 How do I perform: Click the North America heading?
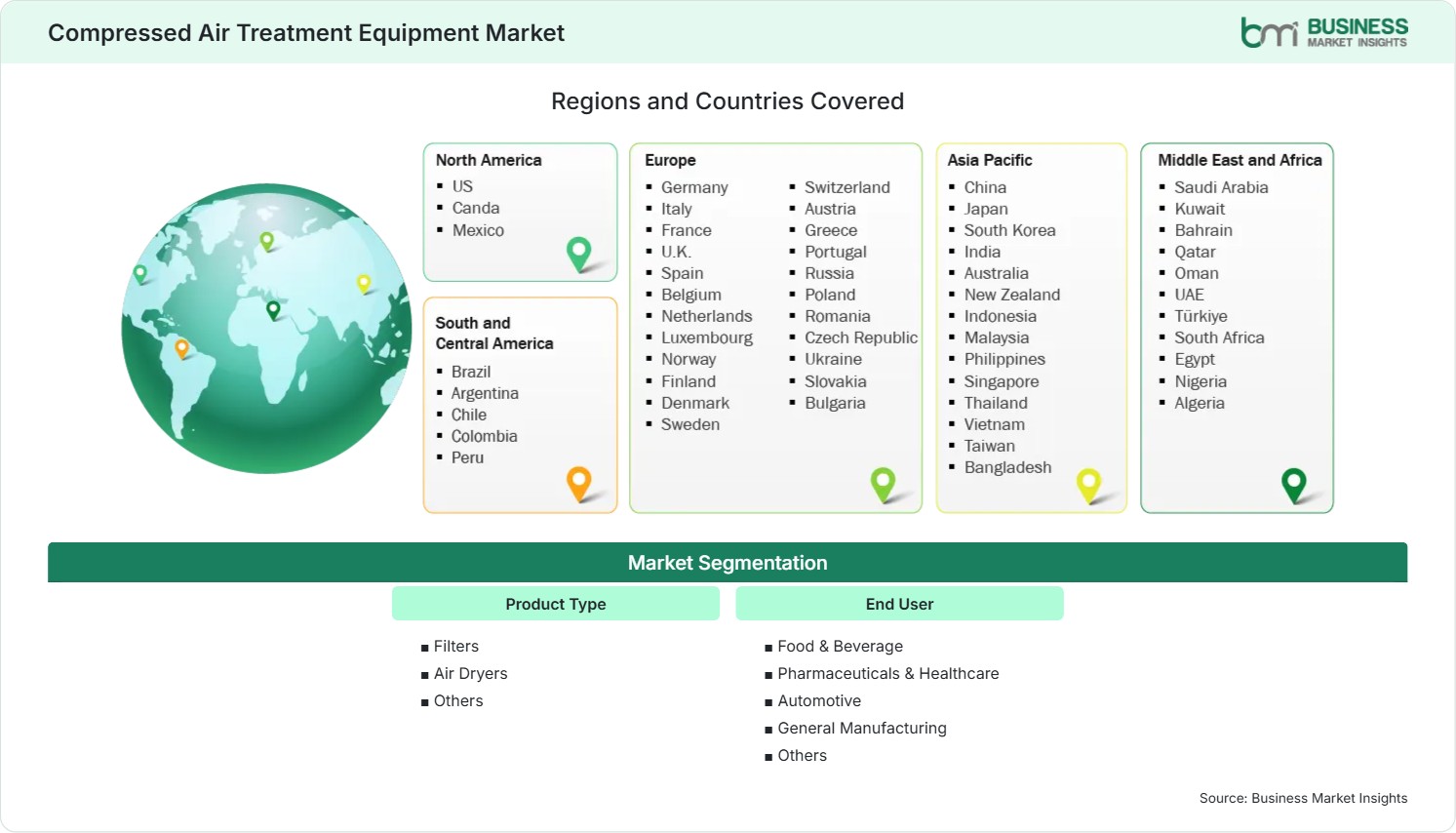[489, 160]
